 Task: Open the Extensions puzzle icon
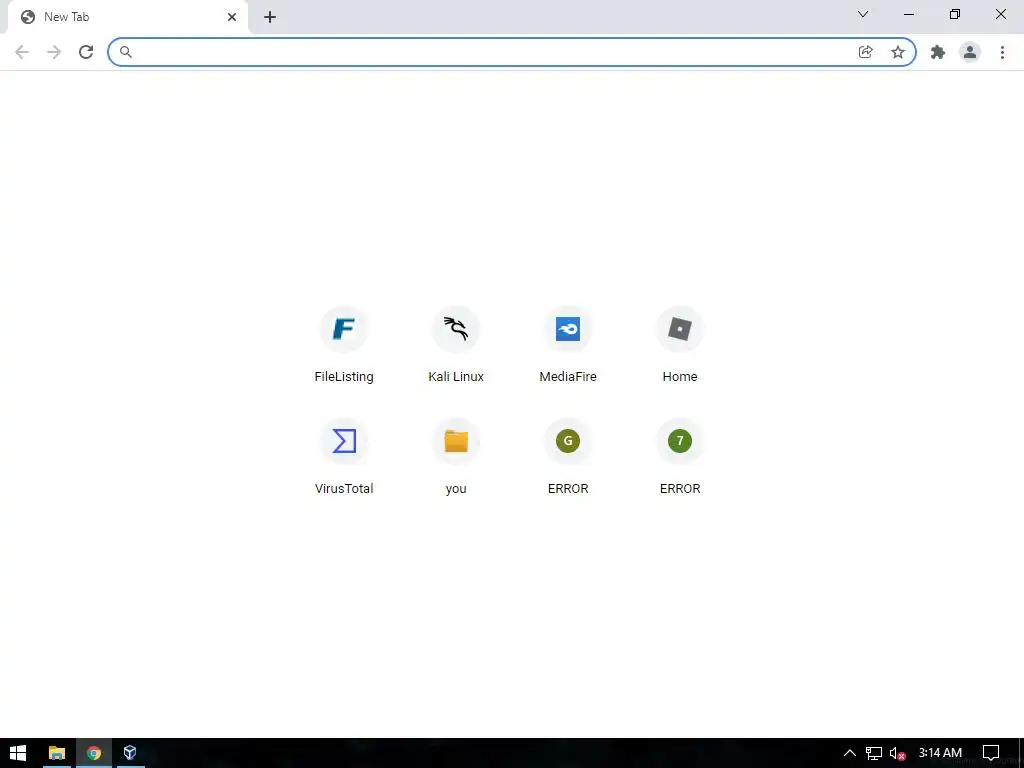[x=938, y=52]
